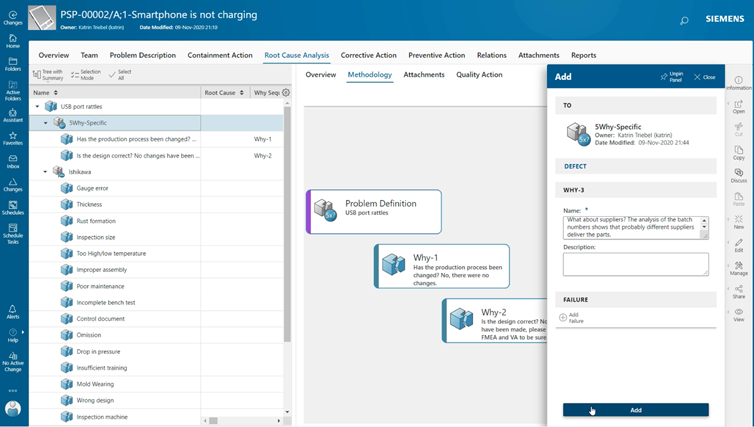Open Favorites star icon

click(x=13, y=138)
